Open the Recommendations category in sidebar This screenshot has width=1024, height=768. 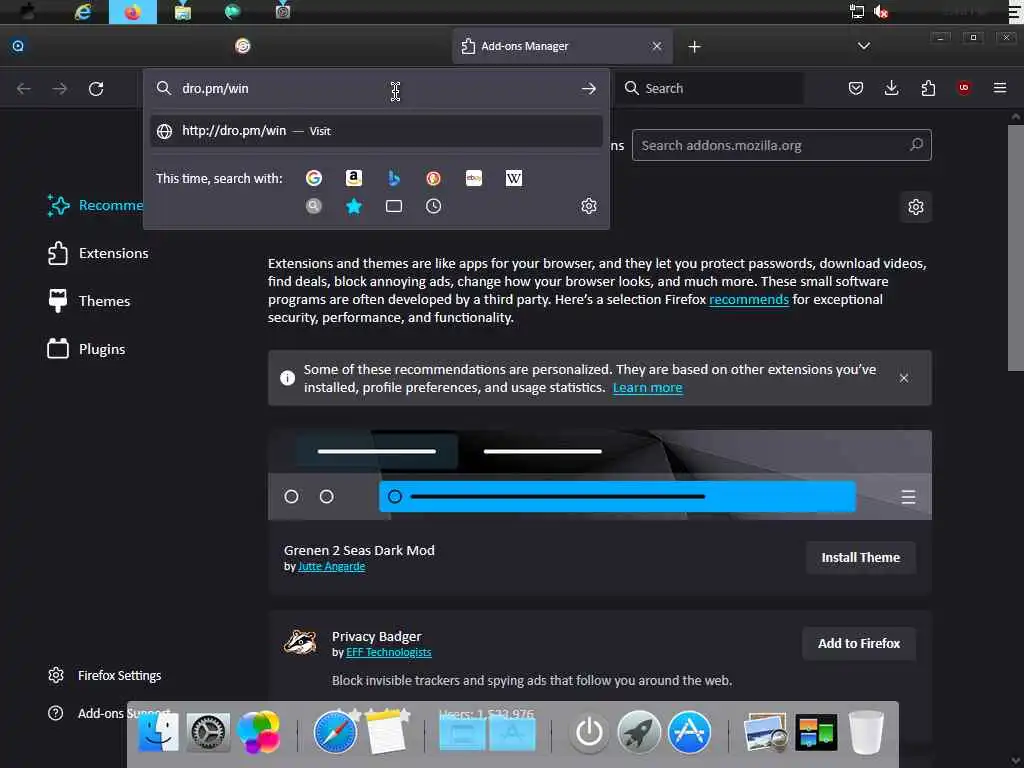point(94,205)
